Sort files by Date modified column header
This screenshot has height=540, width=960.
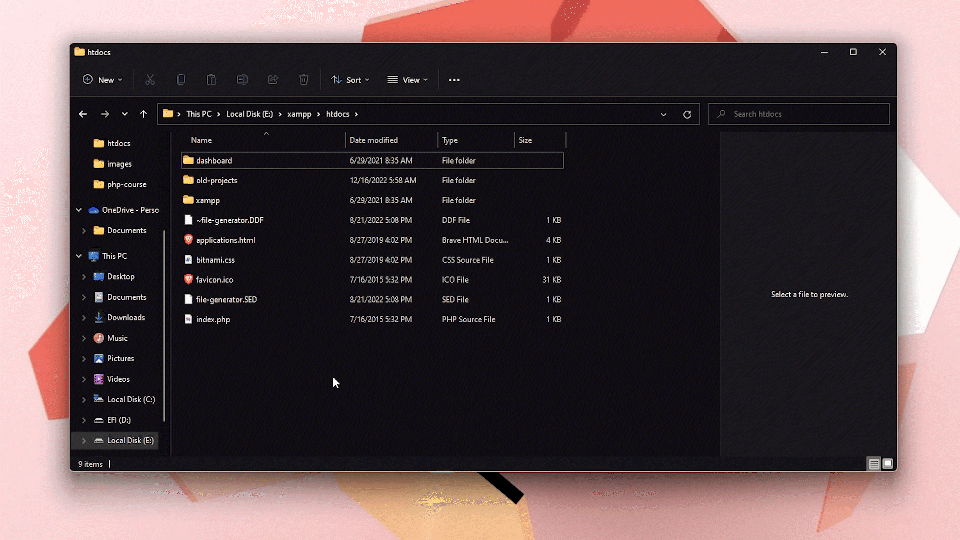pyautogui.click(x=374, y=141)
